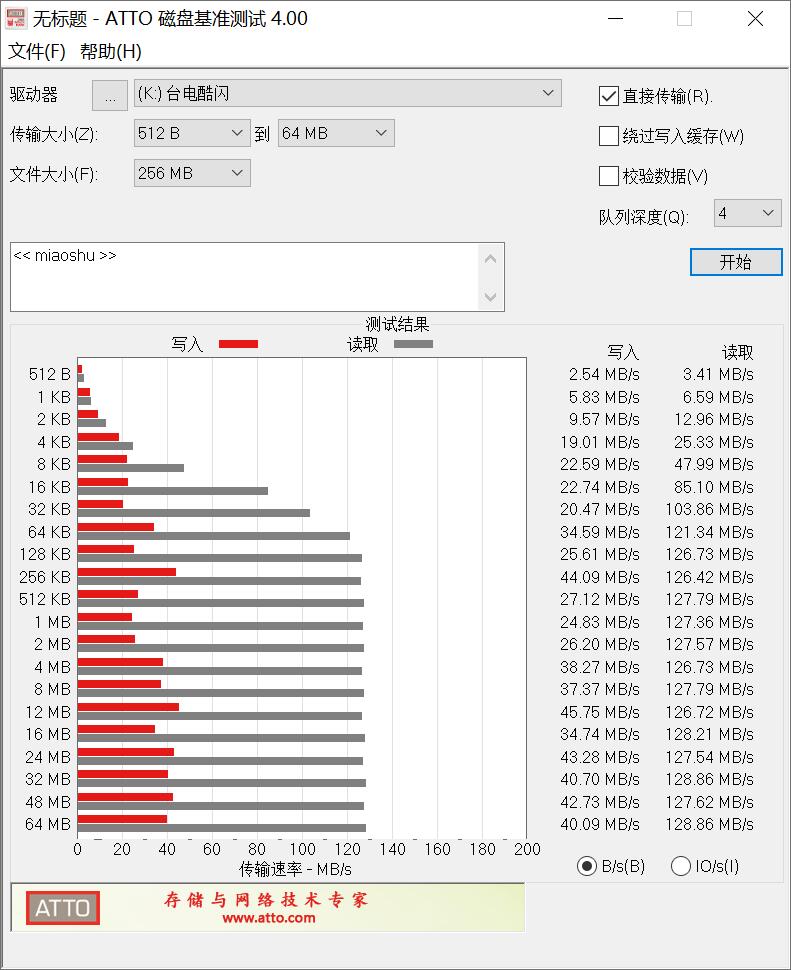Click the 传输速率 - MB/s axis label

pyautogui.click(x=296, y=869)
